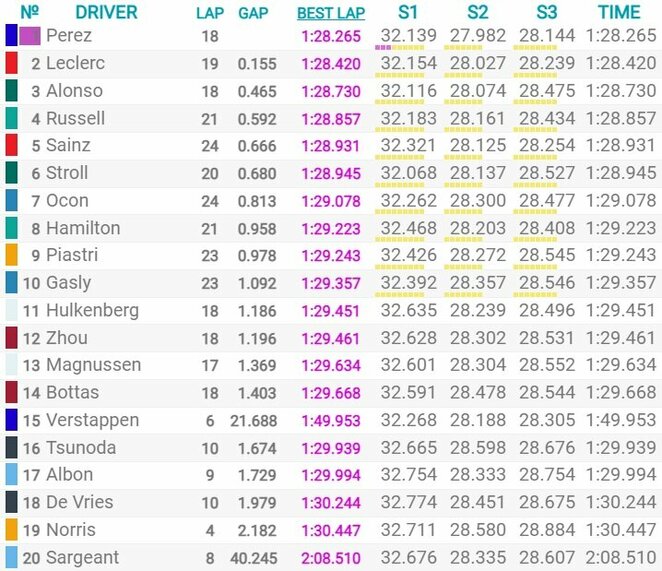Click Sargeant's gap value 40.245
Image resolution: width=662 pixels, height=571 pixels.
tap(258, 557)
